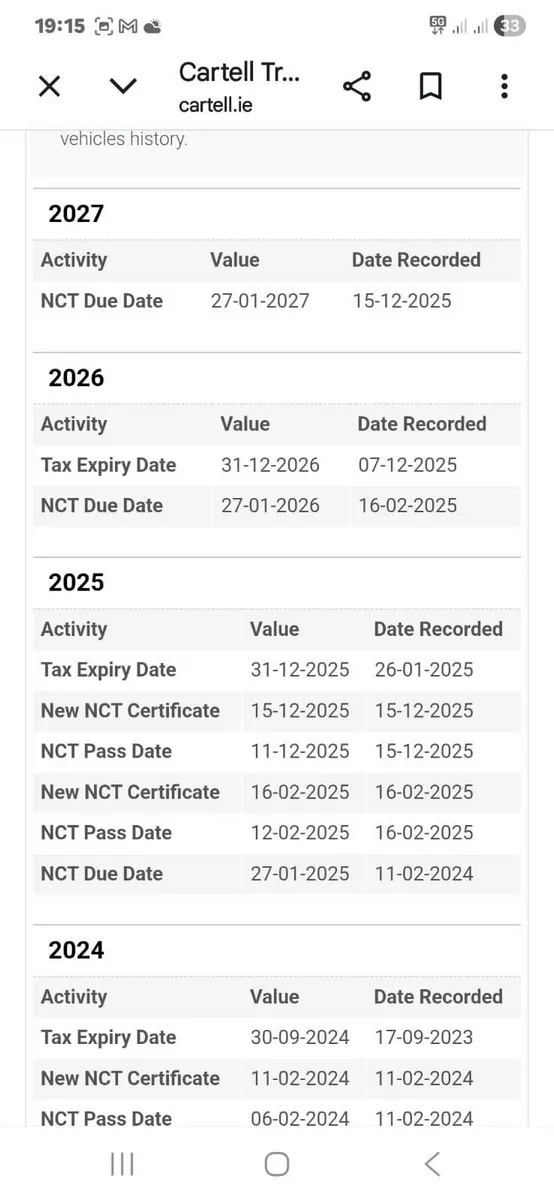The height and width of the screenshot is (1200, 554).
Task: Tap the 27-01-2027 NCT Due Date value
Action: coord(260,301)
